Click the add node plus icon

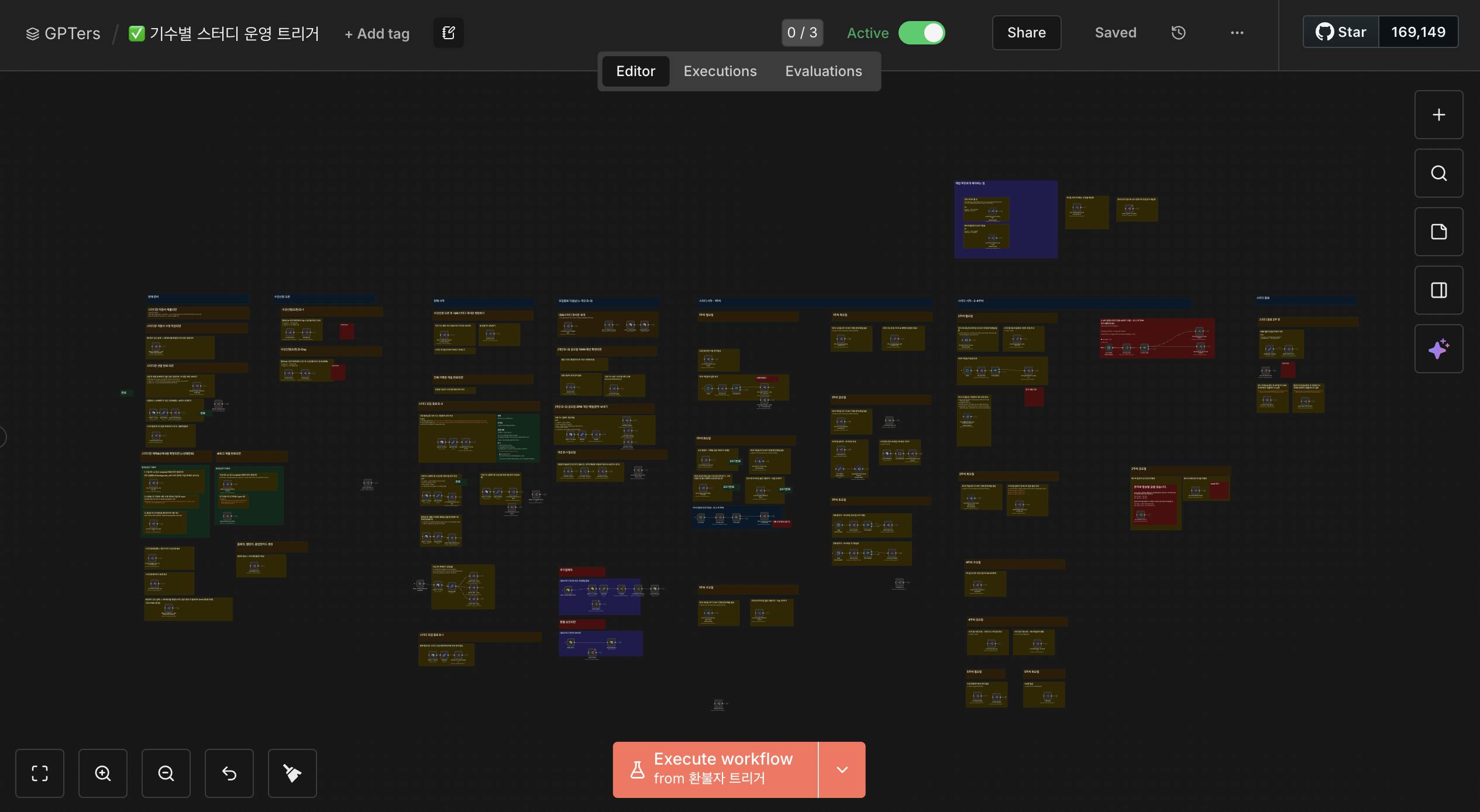point(1438,115)
